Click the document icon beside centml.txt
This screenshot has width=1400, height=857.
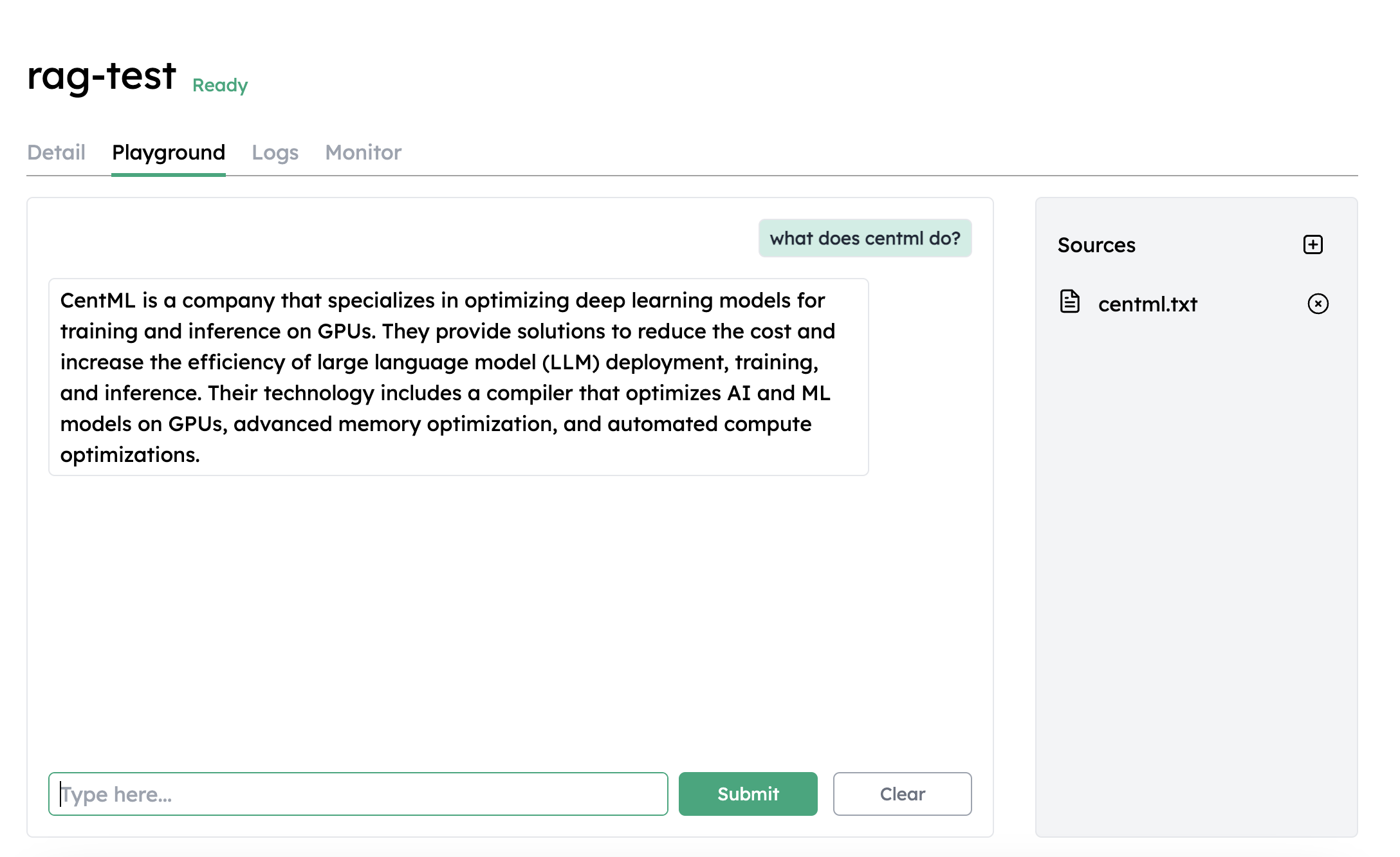pyautogui.click(x=1069, y=301)
